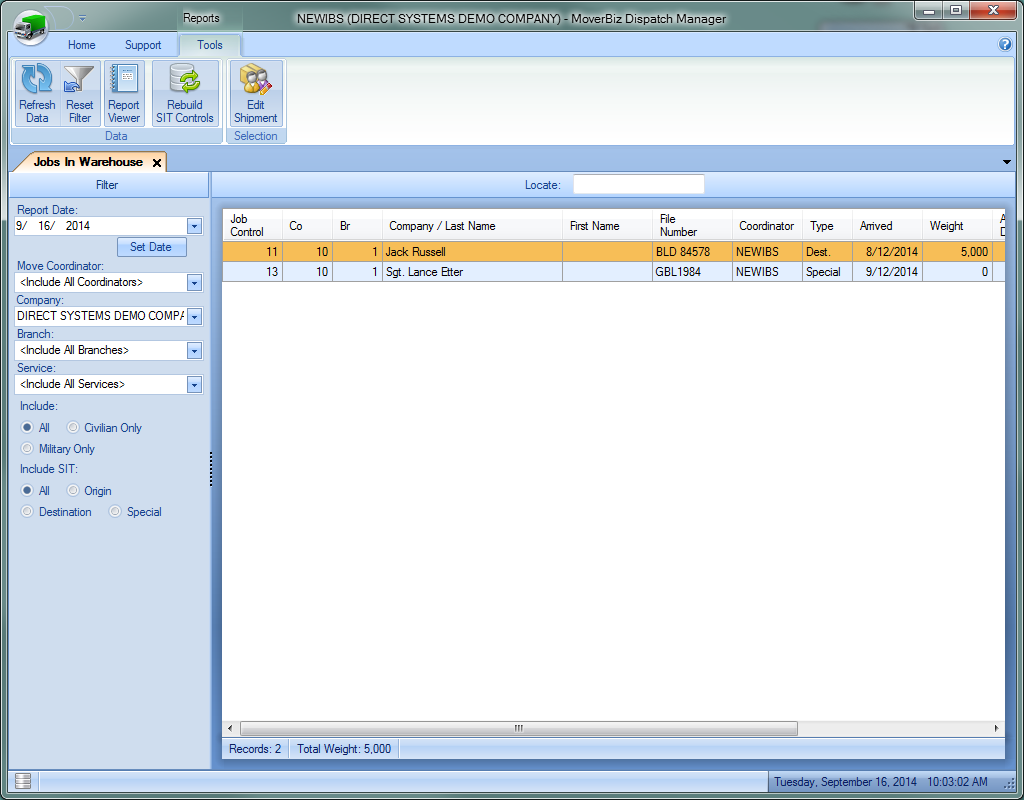Switch to the Home ribbon tab
The image size is (1024, 800).
tap(81, 45)
